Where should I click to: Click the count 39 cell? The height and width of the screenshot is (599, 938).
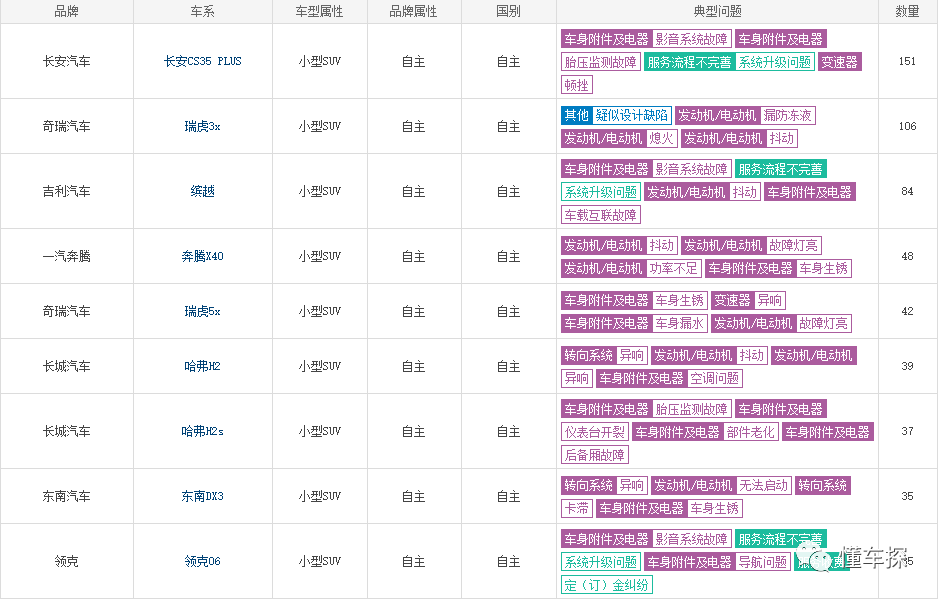907,366
